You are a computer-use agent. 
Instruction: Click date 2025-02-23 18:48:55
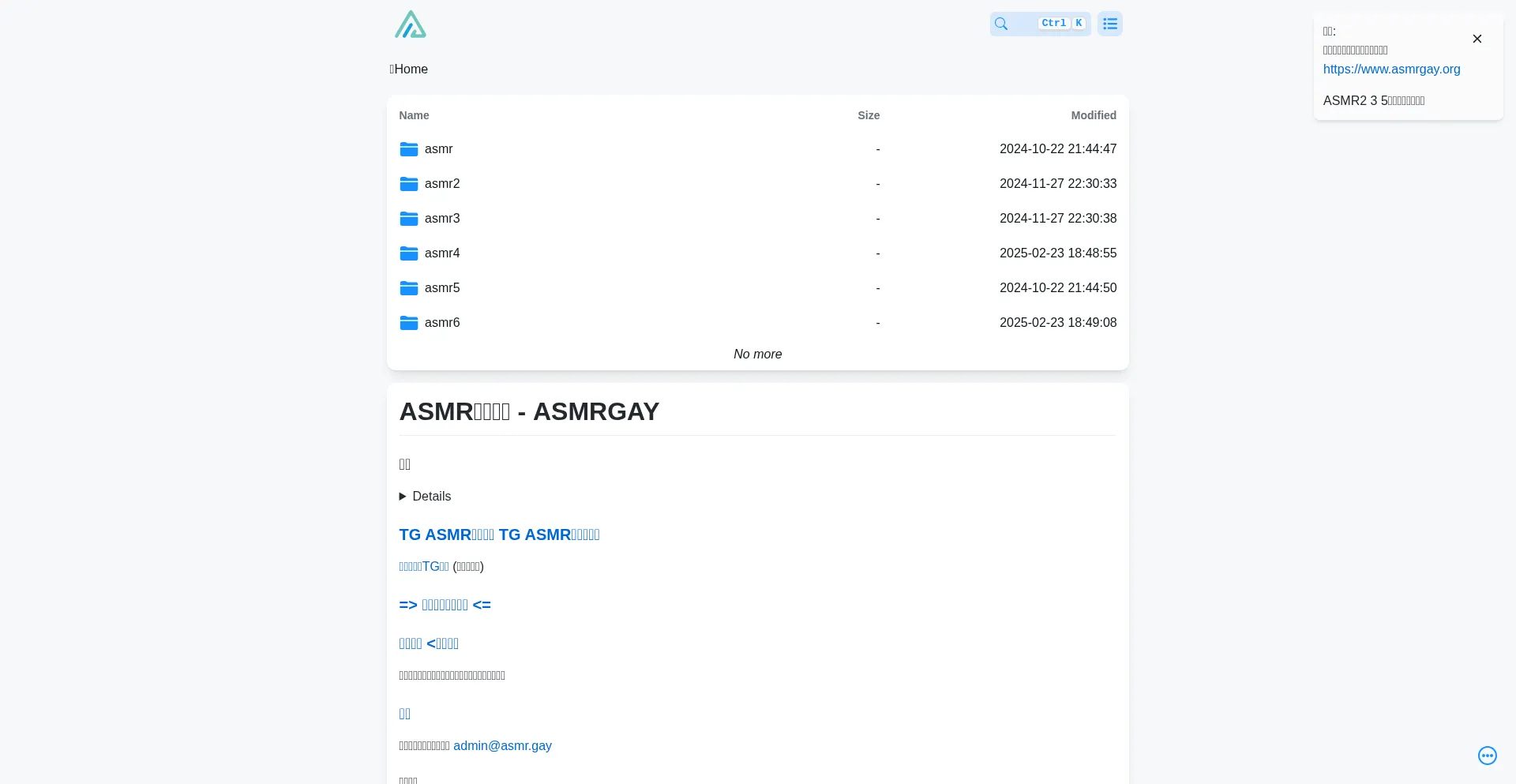coord(1058,253)
